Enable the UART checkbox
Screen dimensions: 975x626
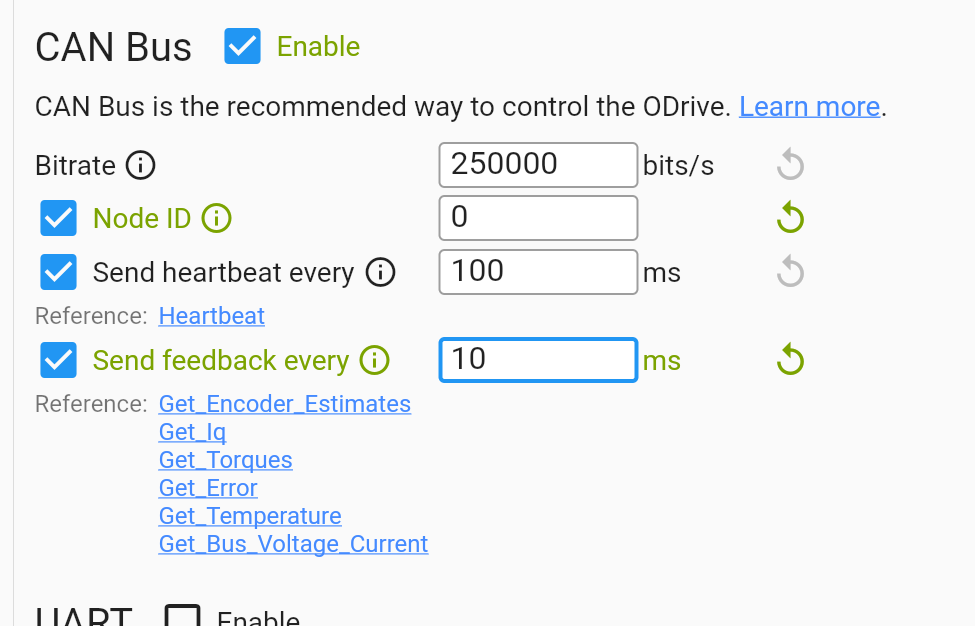point(183,618)
